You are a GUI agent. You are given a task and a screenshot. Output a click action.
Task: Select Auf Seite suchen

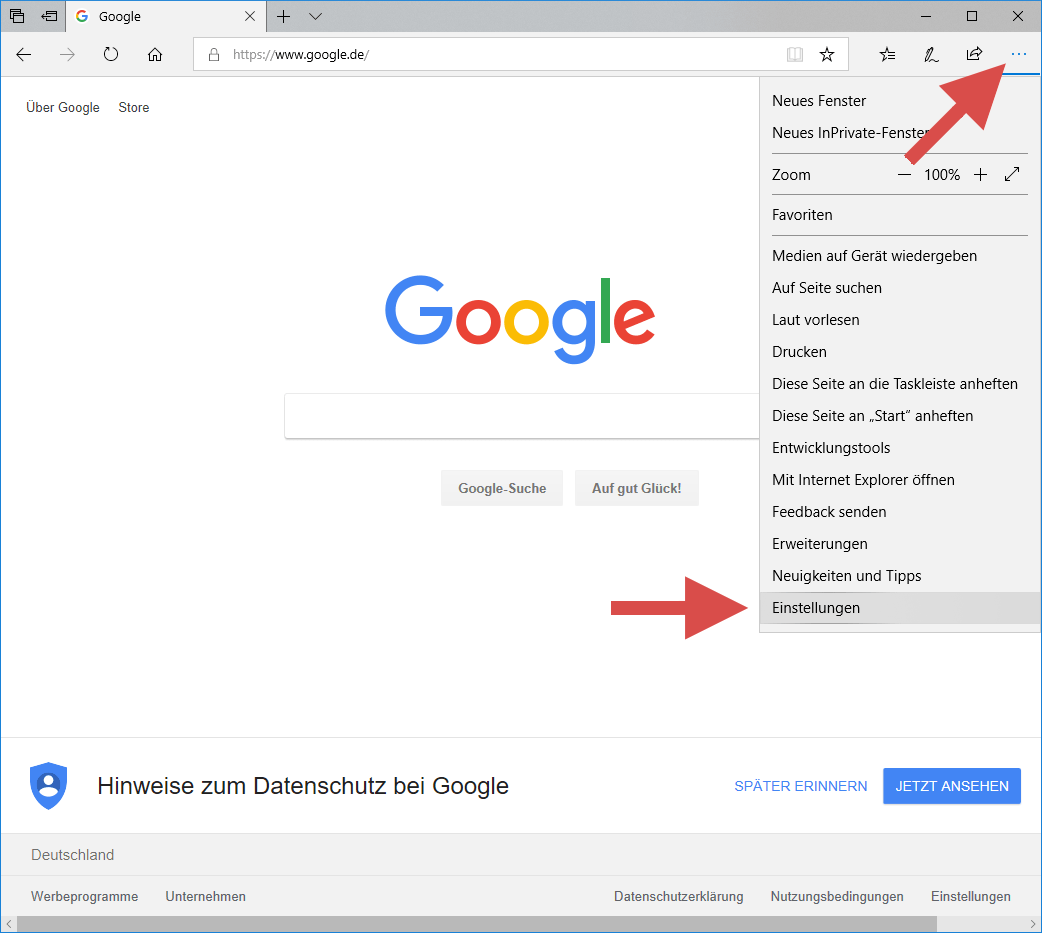click(900, 288)
